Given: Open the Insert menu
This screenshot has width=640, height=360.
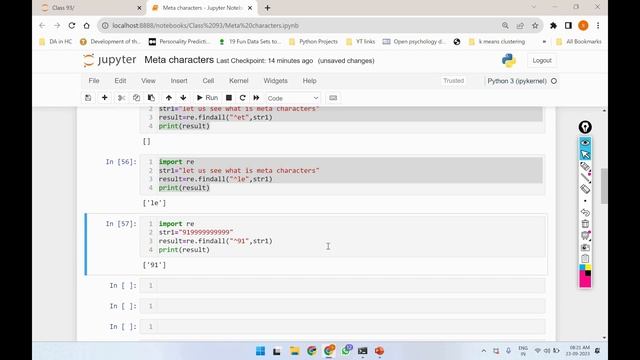Looking at the screenshot, I should (x=179, y=81).
